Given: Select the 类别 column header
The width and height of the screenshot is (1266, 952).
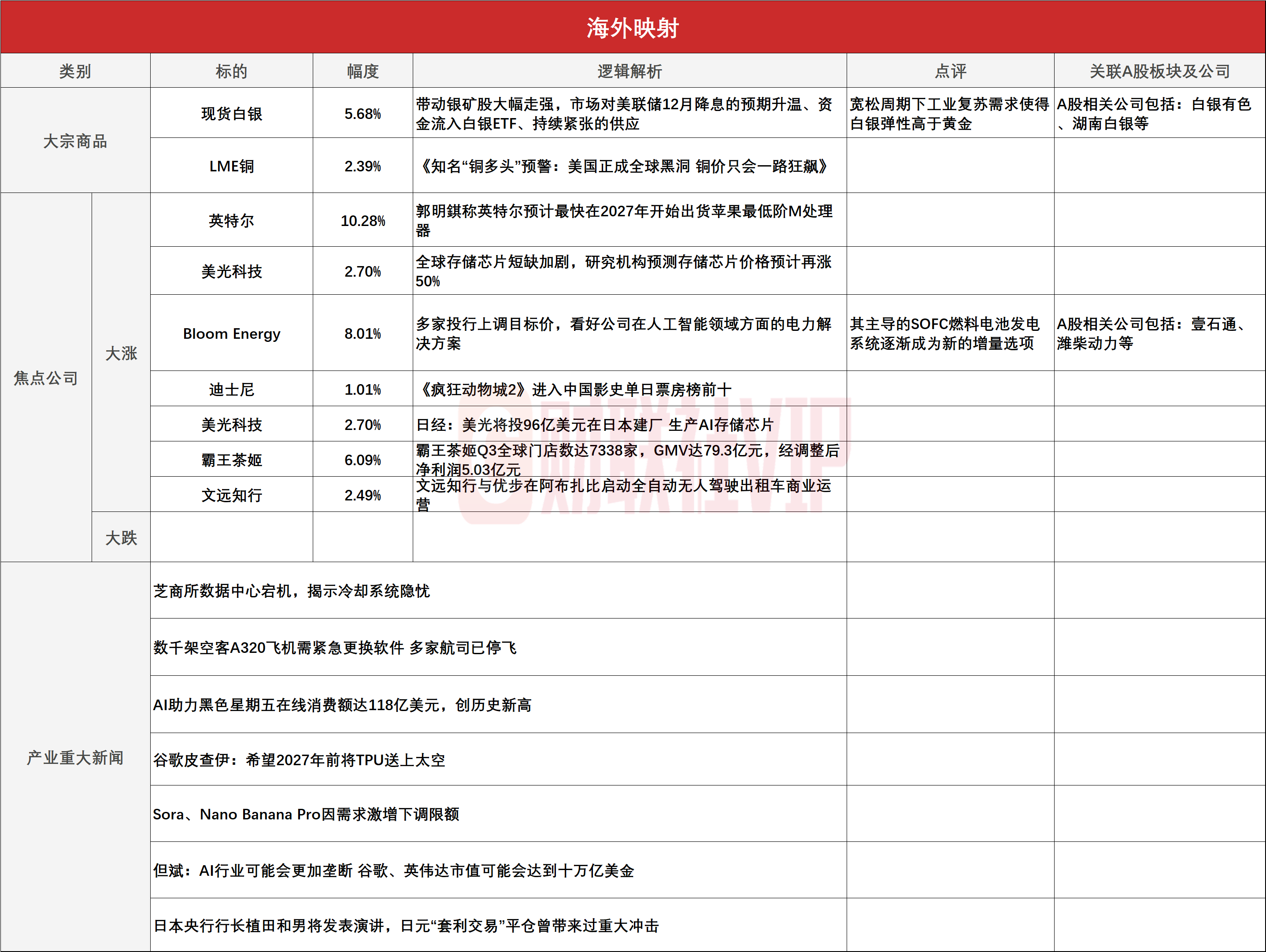Looking at the screenshot, I should 75,71.
